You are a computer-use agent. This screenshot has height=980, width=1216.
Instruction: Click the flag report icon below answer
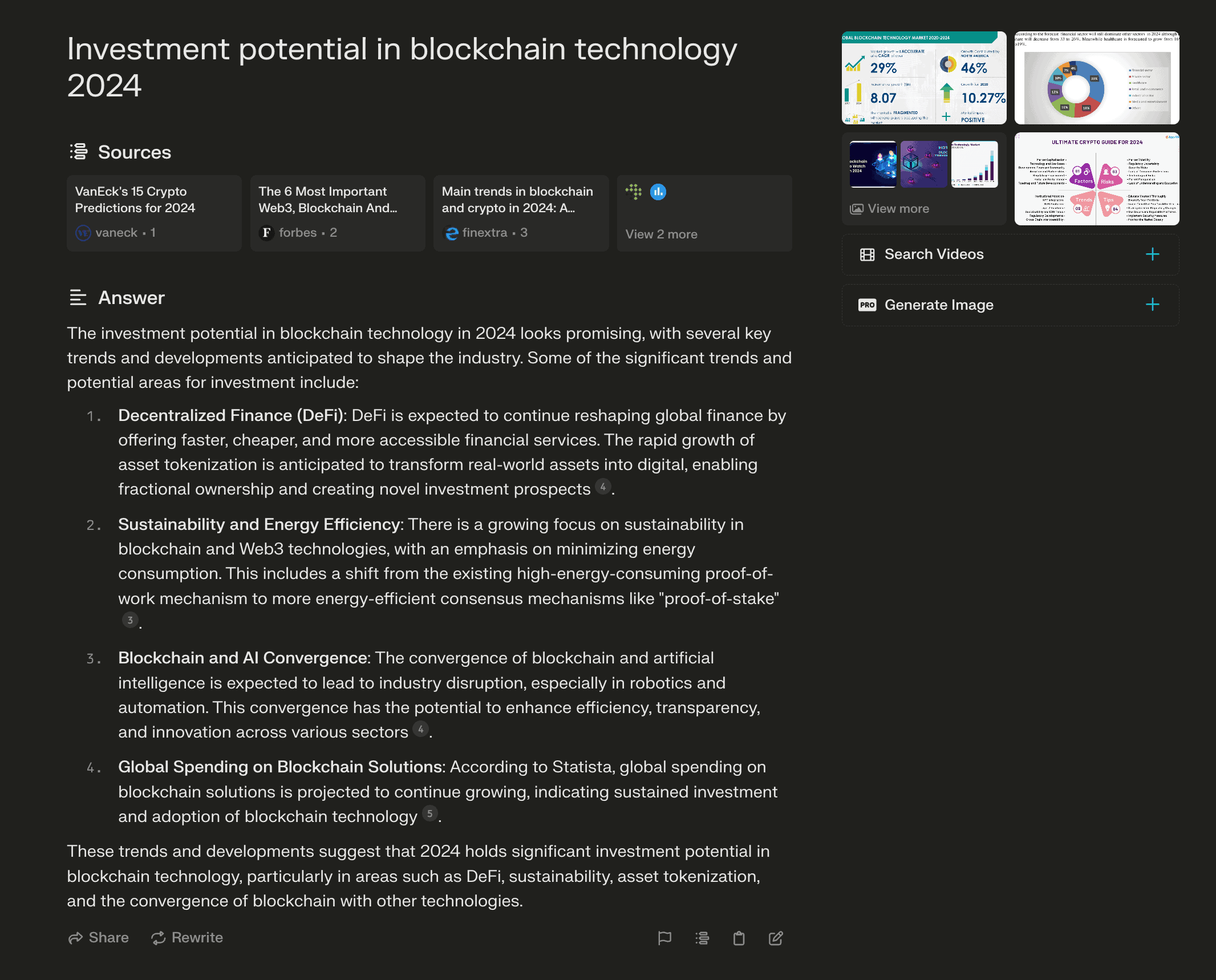(664, 938)
